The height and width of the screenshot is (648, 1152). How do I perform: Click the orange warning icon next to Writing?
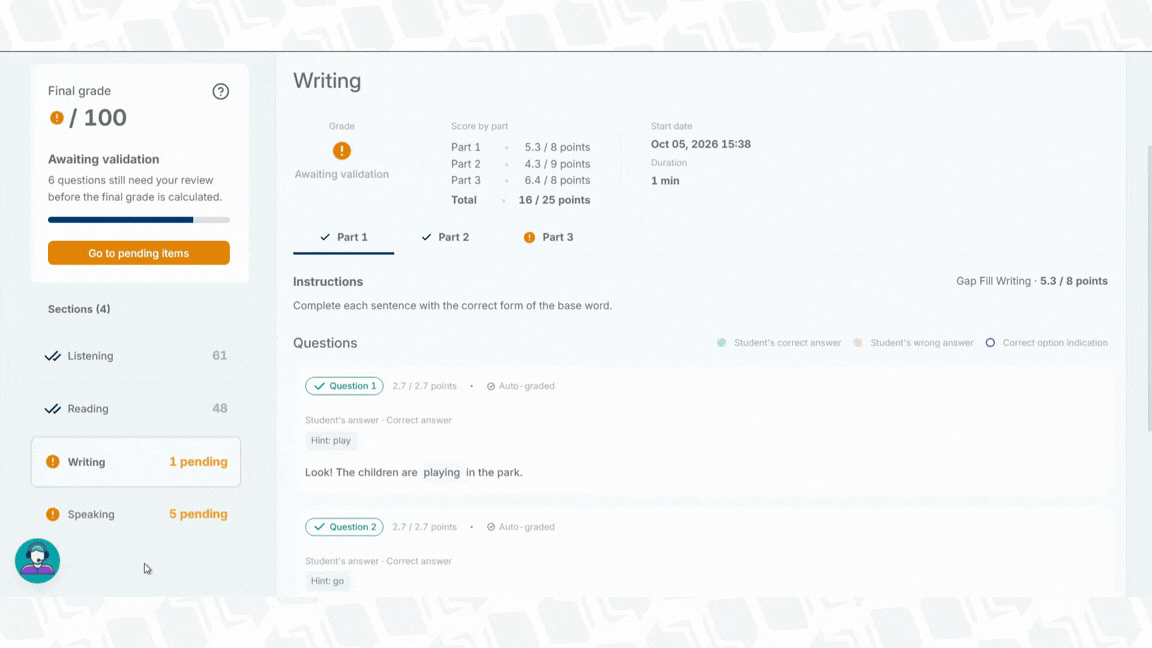click(x=52, y=461)
